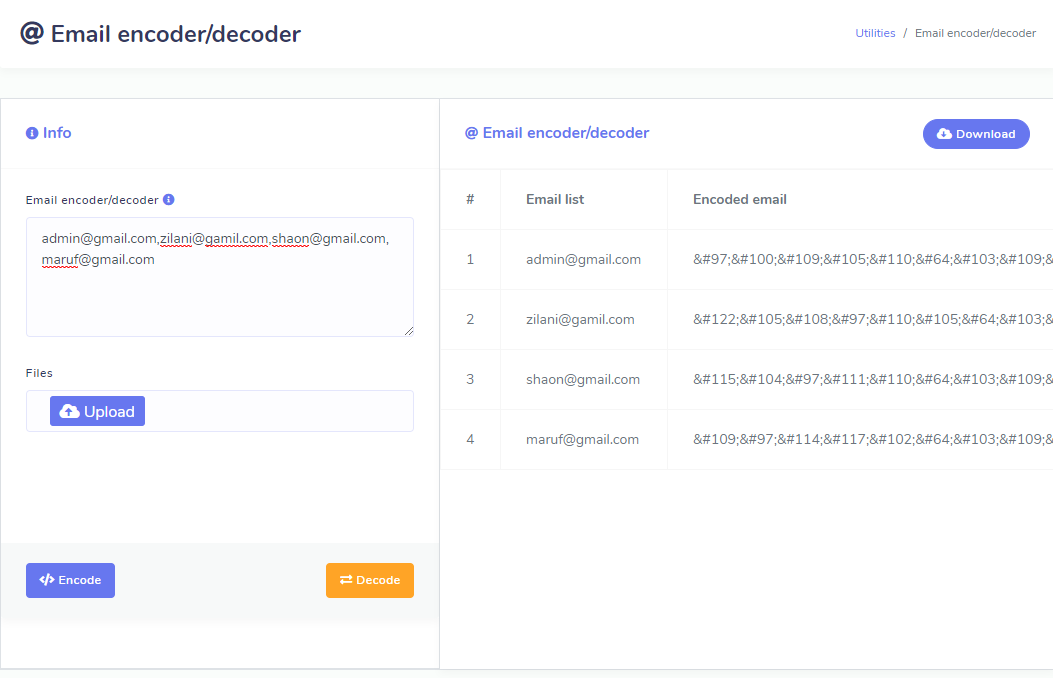1053x678 pixels.
Task: Select the Email list column header
Action: click(x=555, y=199)
